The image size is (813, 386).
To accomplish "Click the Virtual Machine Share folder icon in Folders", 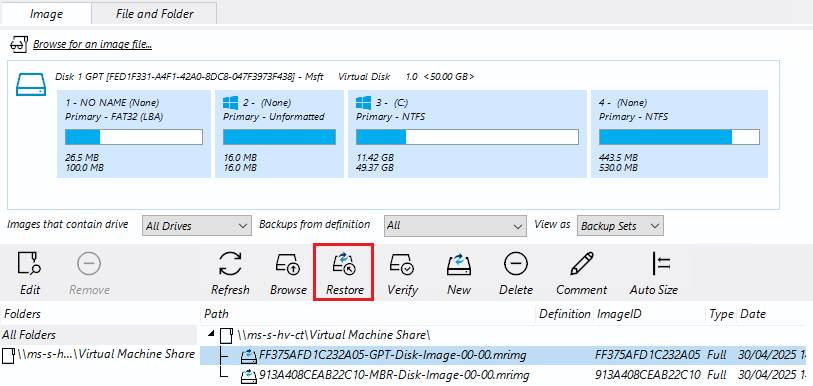I will point(8,355).
